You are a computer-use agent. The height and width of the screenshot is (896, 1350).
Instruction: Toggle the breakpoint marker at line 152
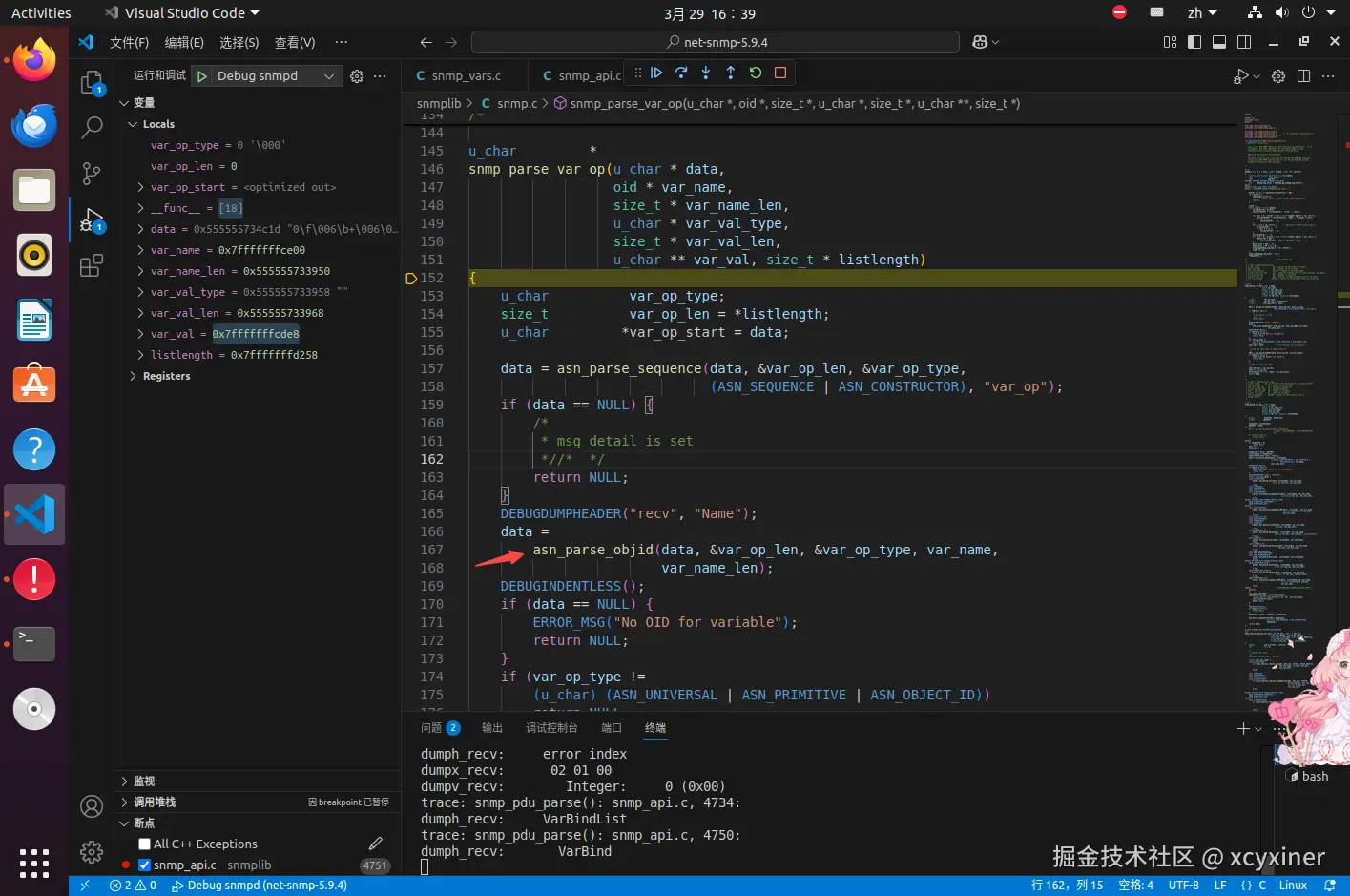tap(411, 279)
